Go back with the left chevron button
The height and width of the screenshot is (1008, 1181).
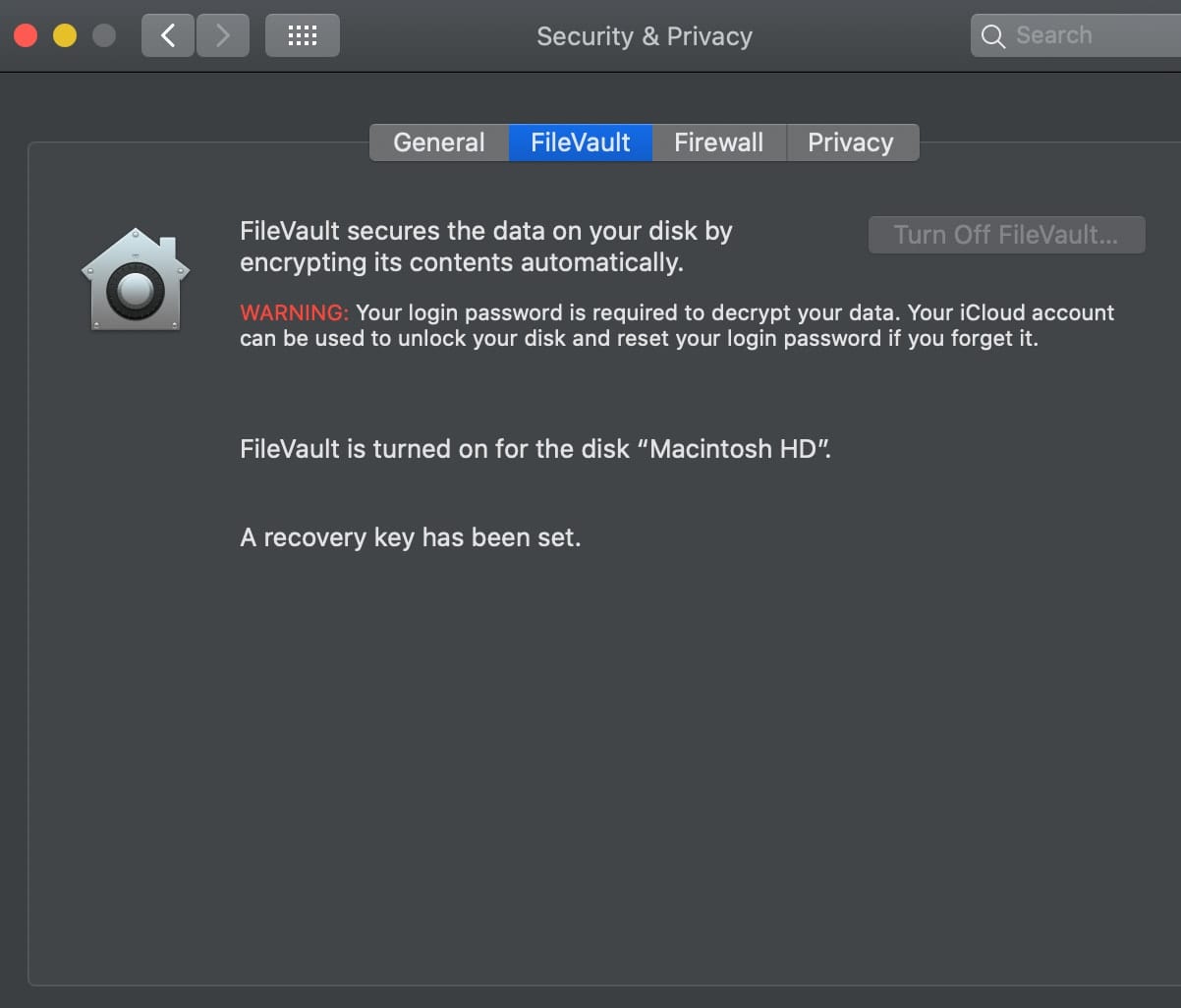168,36
